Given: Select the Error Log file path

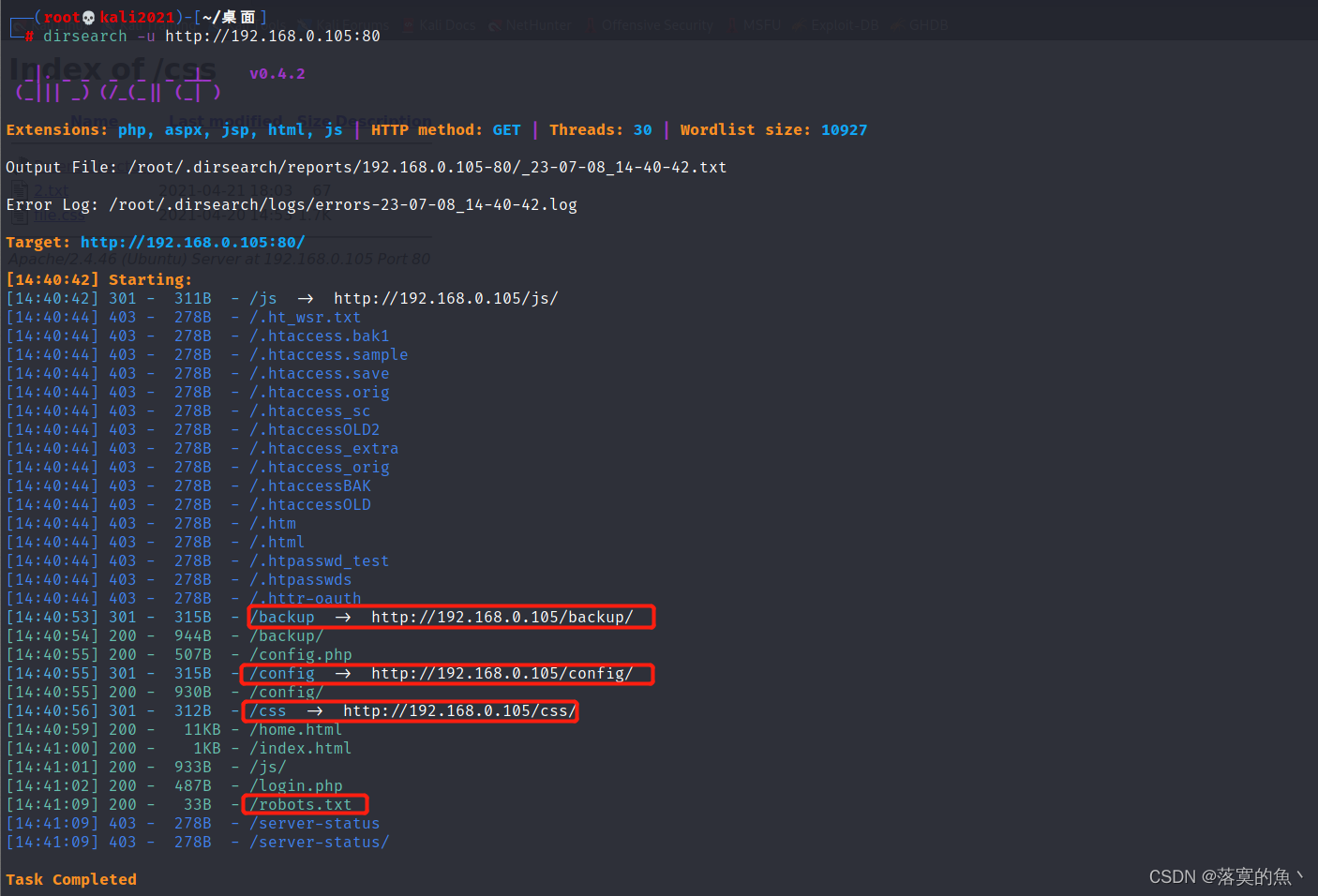Looking at the screenshot, I should click(343, 204).
